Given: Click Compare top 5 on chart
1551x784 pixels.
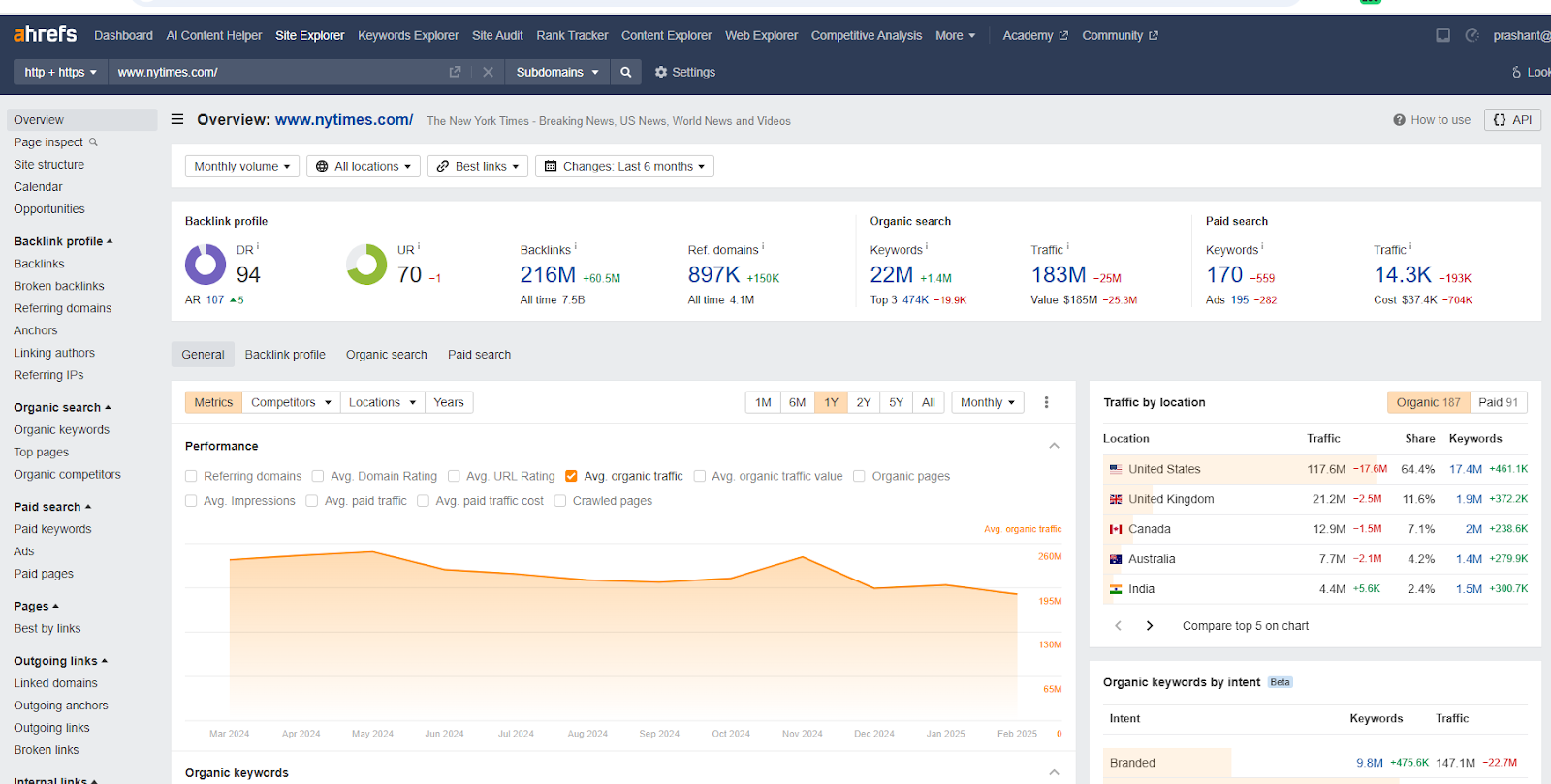Looking at the screenshot, I should [1246, 626].
